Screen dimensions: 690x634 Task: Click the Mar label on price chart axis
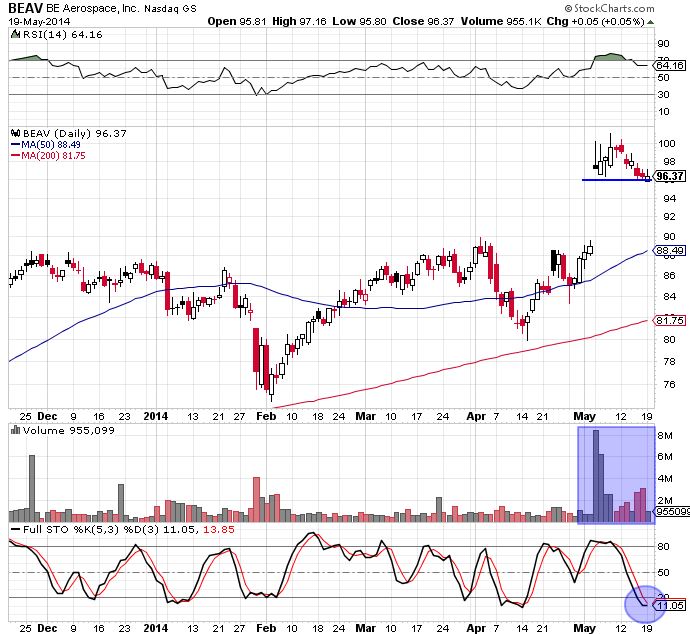(x=365, y=416)
